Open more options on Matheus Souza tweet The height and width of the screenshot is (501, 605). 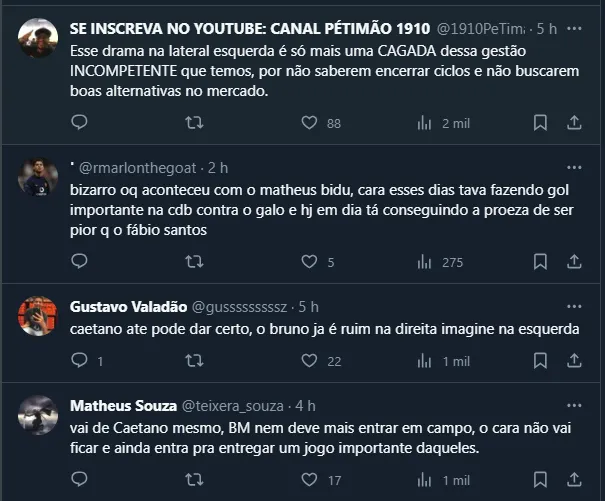pos(574,405)
